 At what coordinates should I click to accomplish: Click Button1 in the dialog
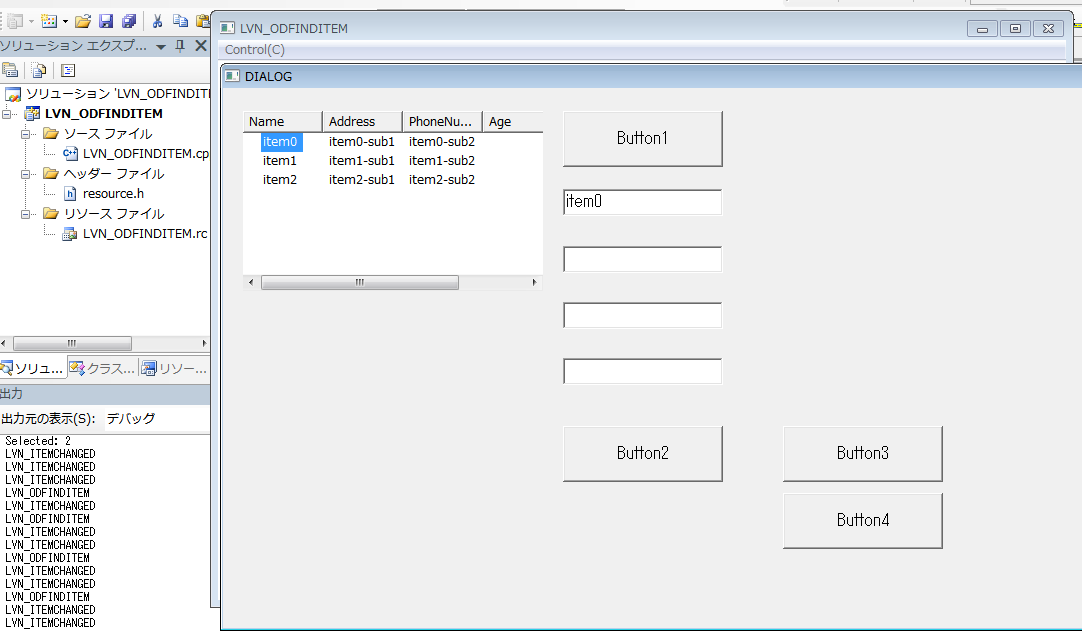(642, 139)
